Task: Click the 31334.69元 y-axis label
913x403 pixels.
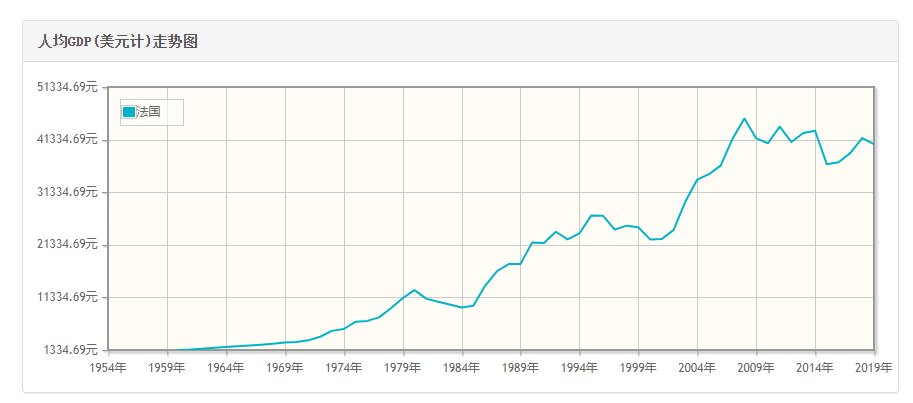Action: pyautogui.click(x=67, y=192)
